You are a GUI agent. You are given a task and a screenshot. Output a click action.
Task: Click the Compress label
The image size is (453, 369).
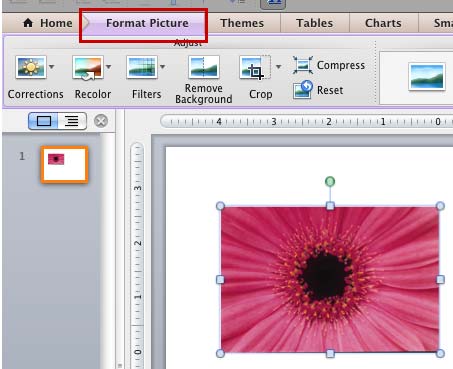pos(341,65)
